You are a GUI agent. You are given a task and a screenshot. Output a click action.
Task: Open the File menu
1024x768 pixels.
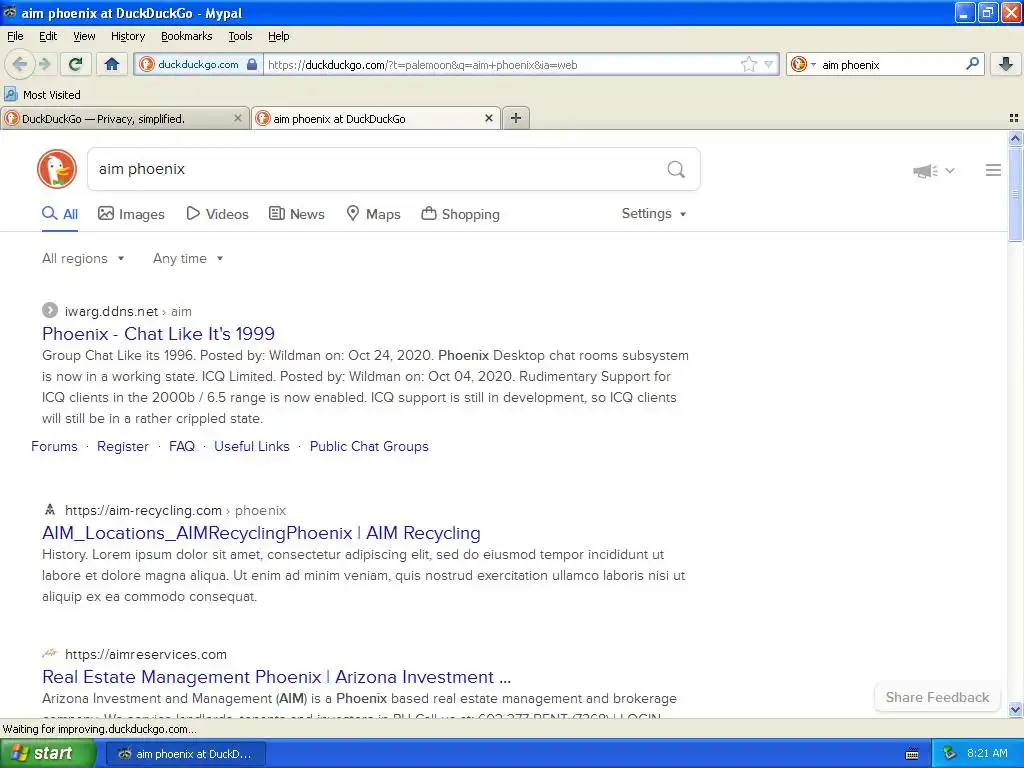[x=15, y=36]
